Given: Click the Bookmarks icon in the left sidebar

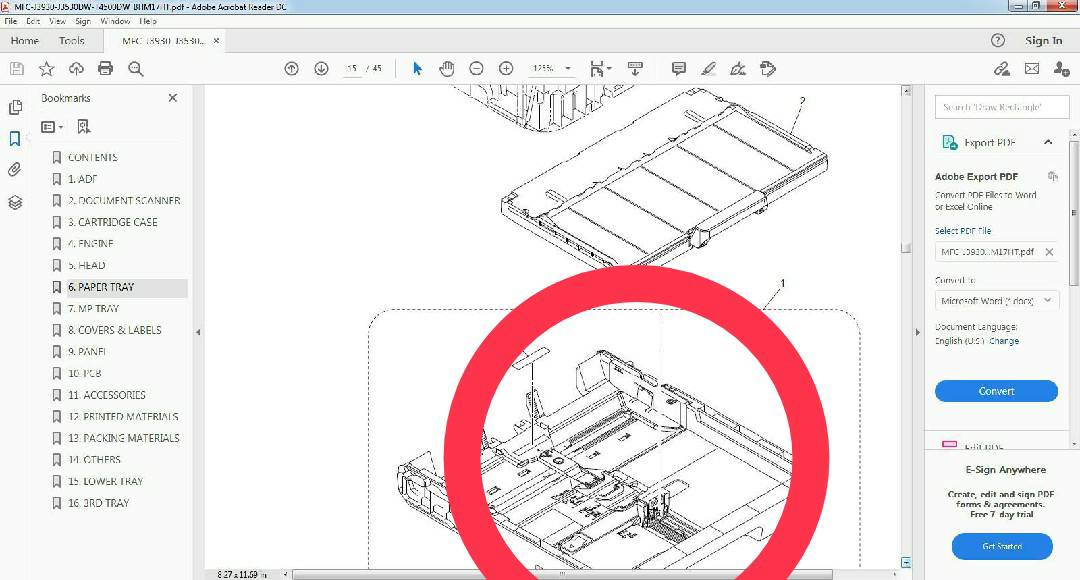Looking at the screenshot, I should click(x=15, y=138).
